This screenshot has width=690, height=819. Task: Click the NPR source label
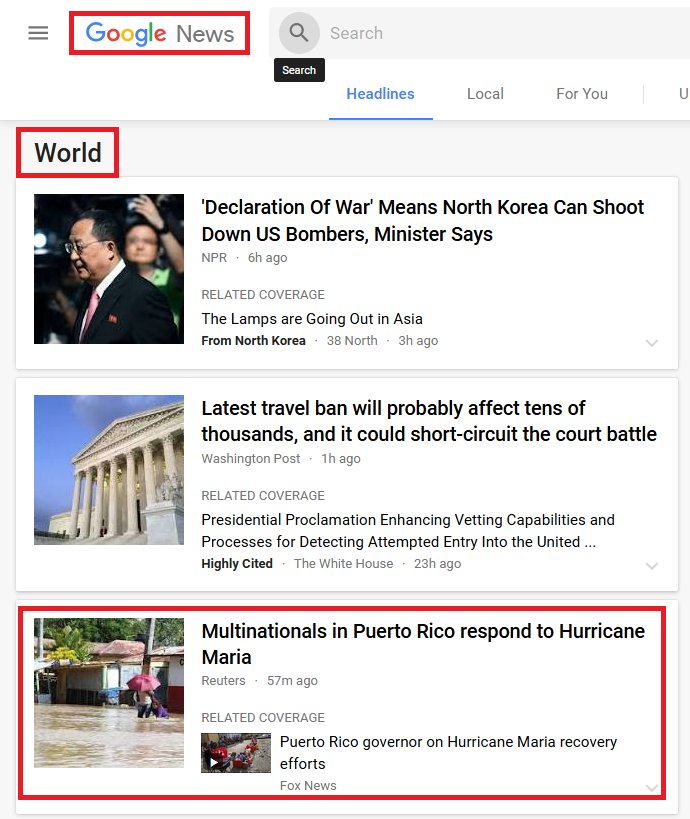[x=214, y=258]
